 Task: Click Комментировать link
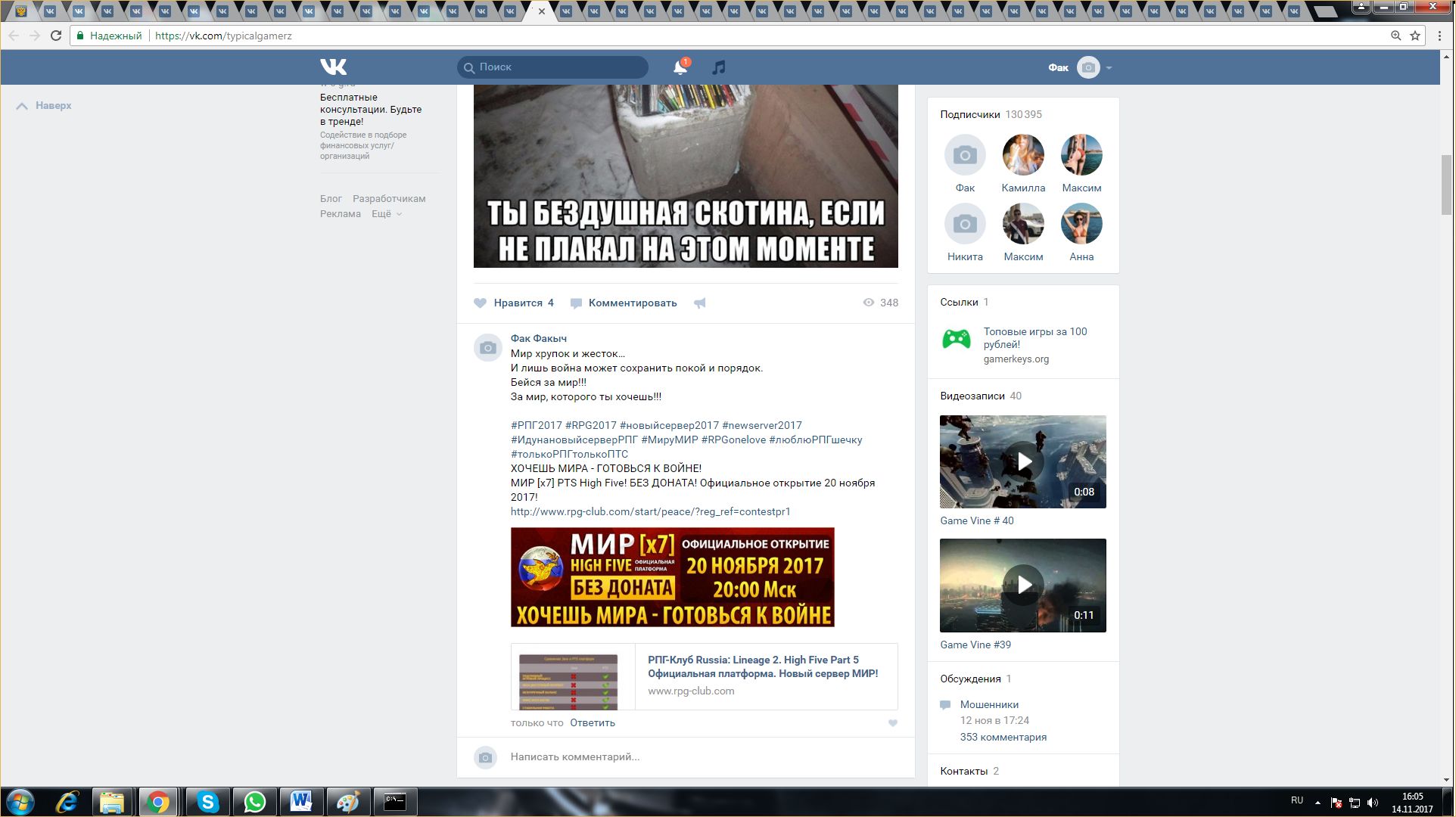click(x=633, y=303)
